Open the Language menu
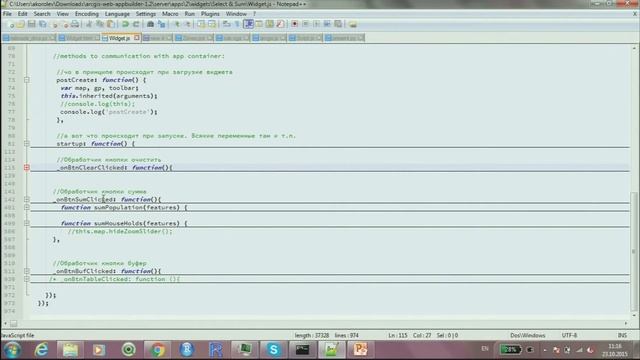This screenshot has height=360, width=640. (x=117, y=14)
